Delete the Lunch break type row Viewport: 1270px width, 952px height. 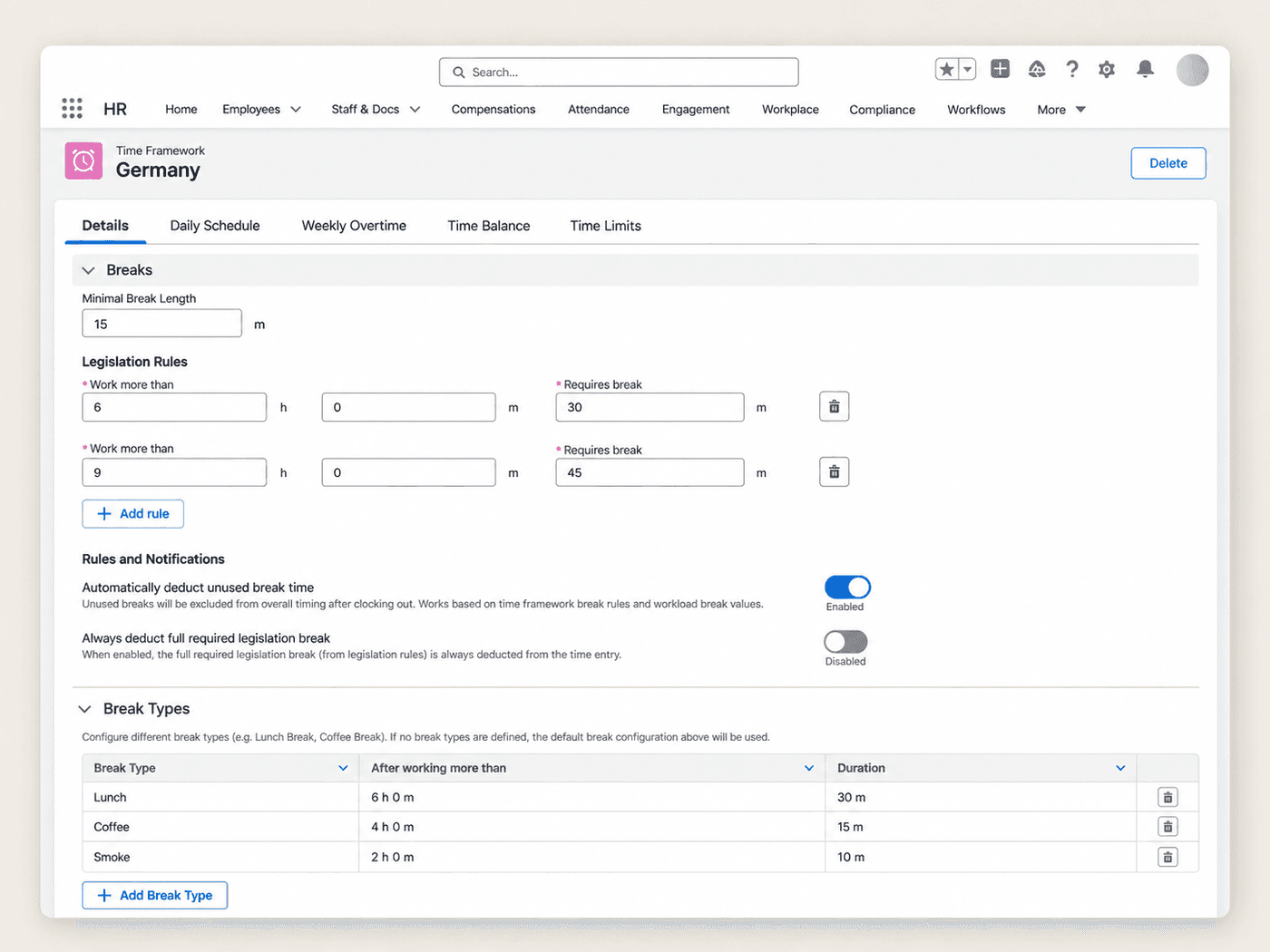pyautogui.click(x=1167, y=797)
